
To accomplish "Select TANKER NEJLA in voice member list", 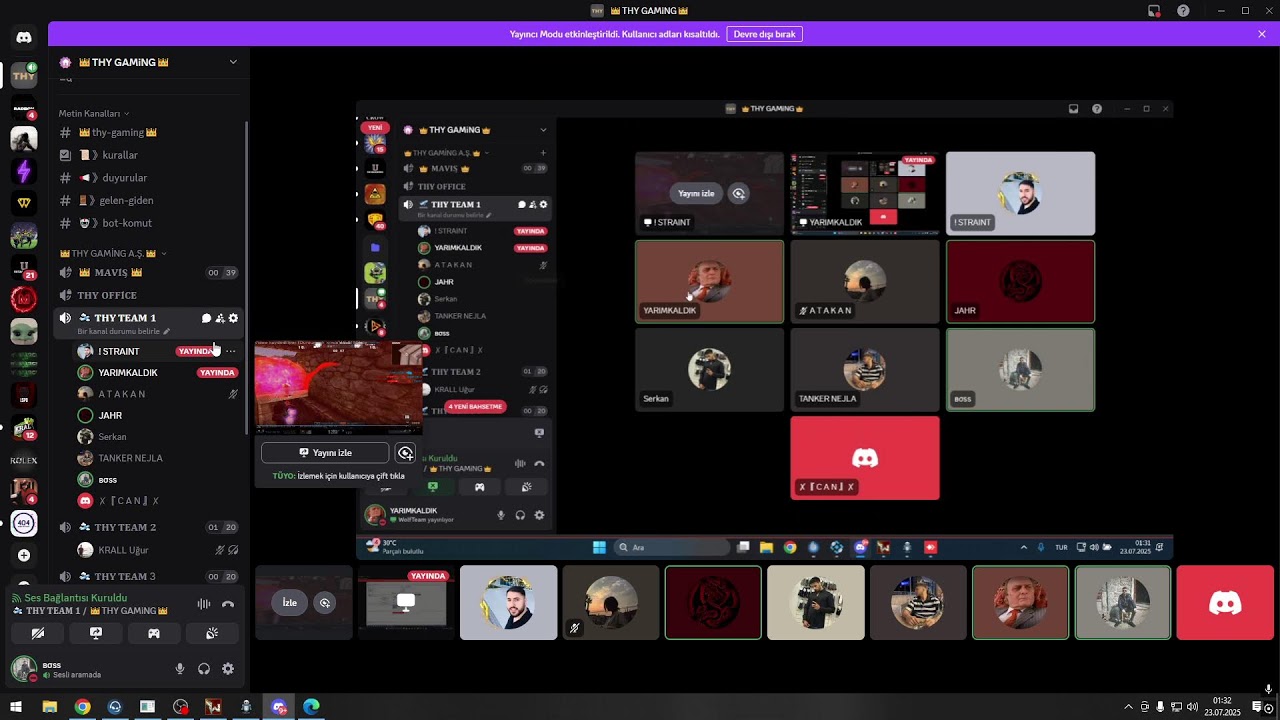I will coord(157,458).
